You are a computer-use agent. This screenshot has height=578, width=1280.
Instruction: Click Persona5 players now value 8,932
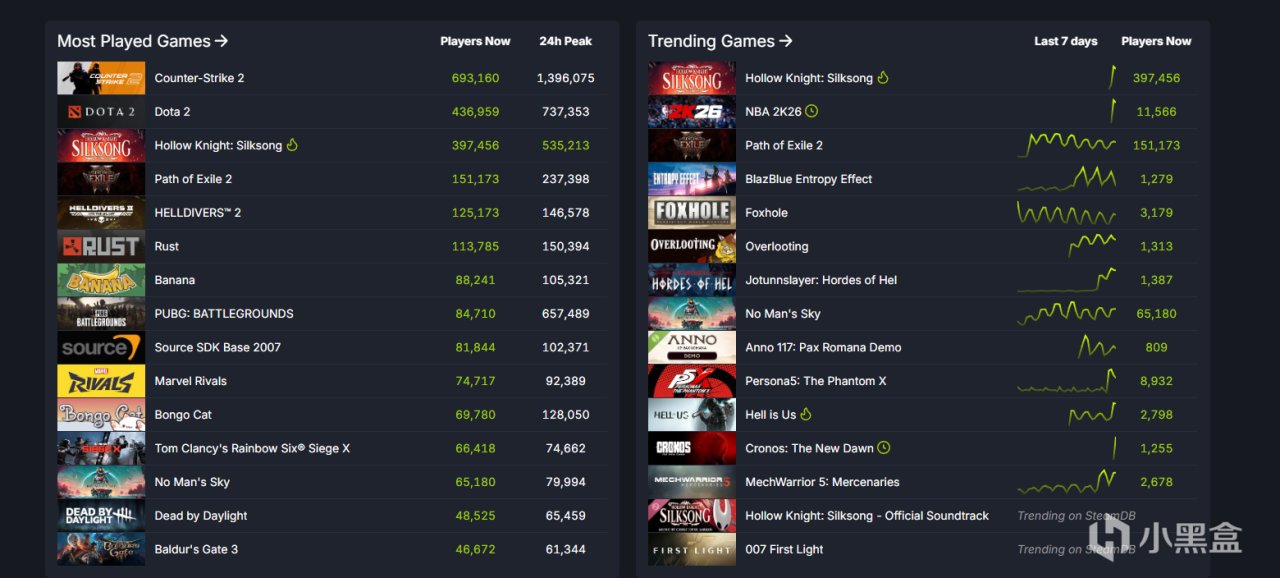(x=1156, y=381)
